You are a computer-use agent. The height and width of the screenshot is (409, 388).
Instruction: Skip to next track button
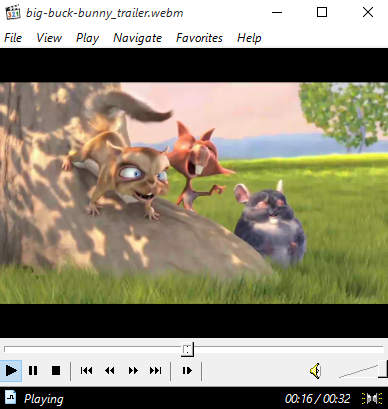pos(156,371)
